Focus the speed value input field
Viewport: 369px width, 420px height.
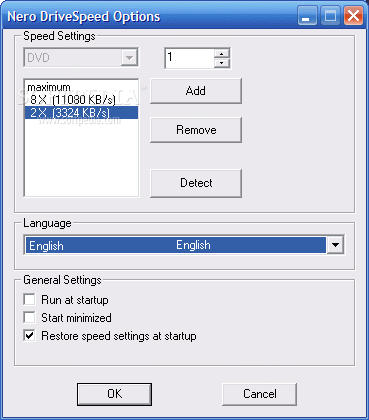coord(189,58)
